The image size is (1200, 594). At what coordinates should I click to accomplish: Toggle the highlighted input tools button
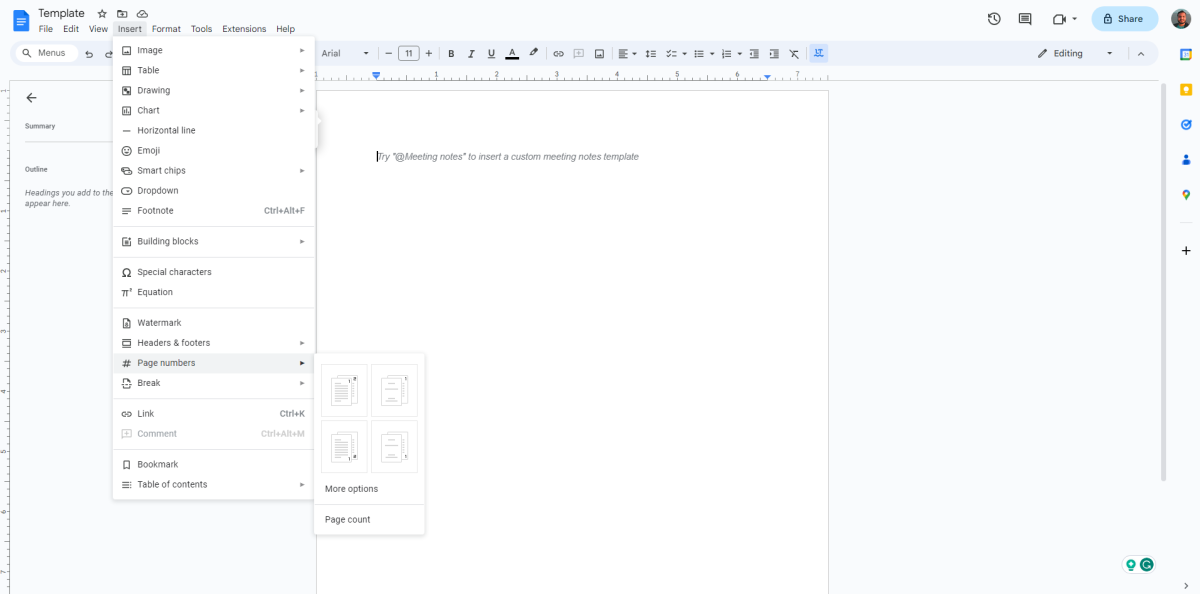click(x=819, y=53)
